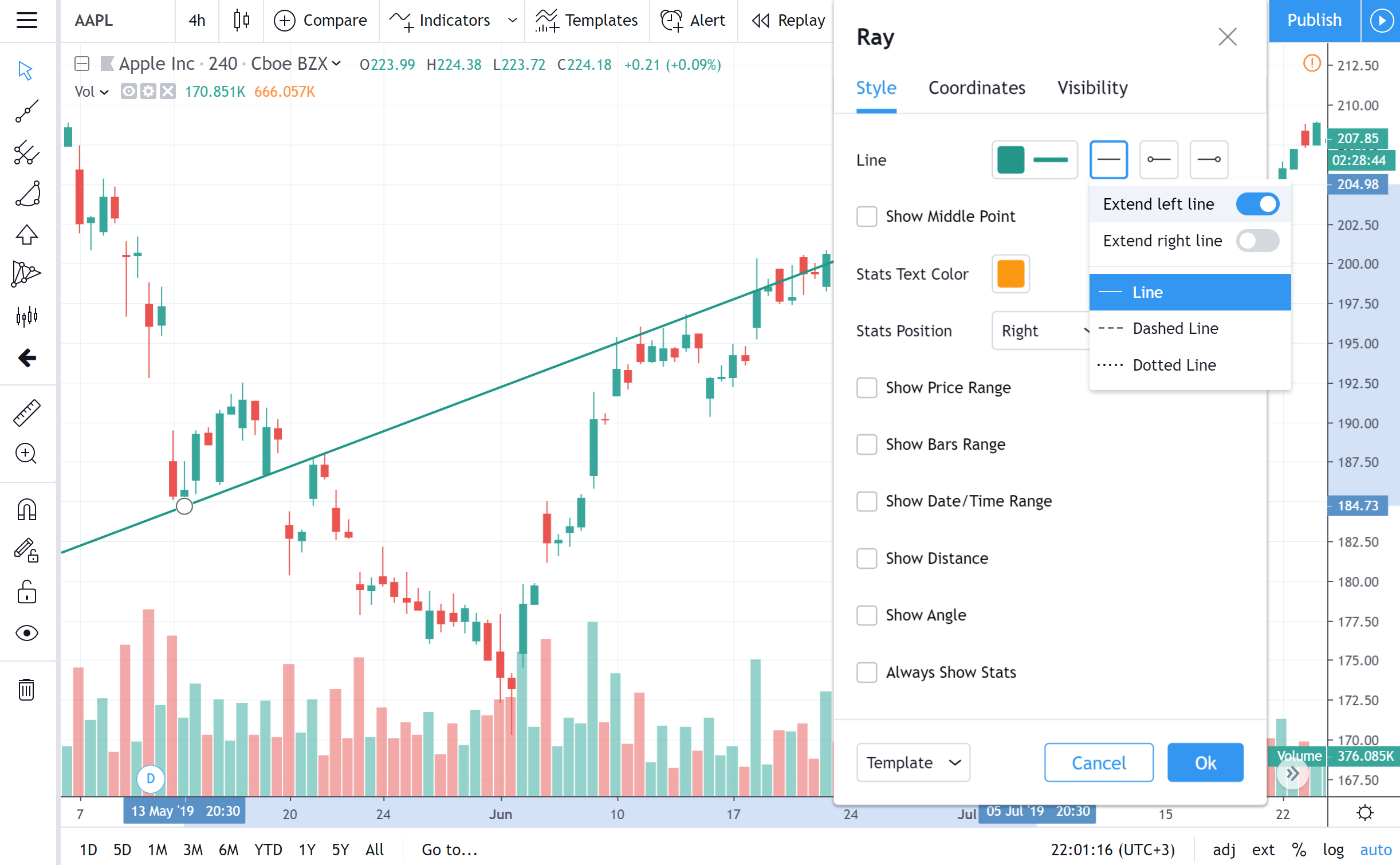Select the trend line drawing tool
Image resolution: width=1400 pixels, height=865 pixels.
[27, 111]
